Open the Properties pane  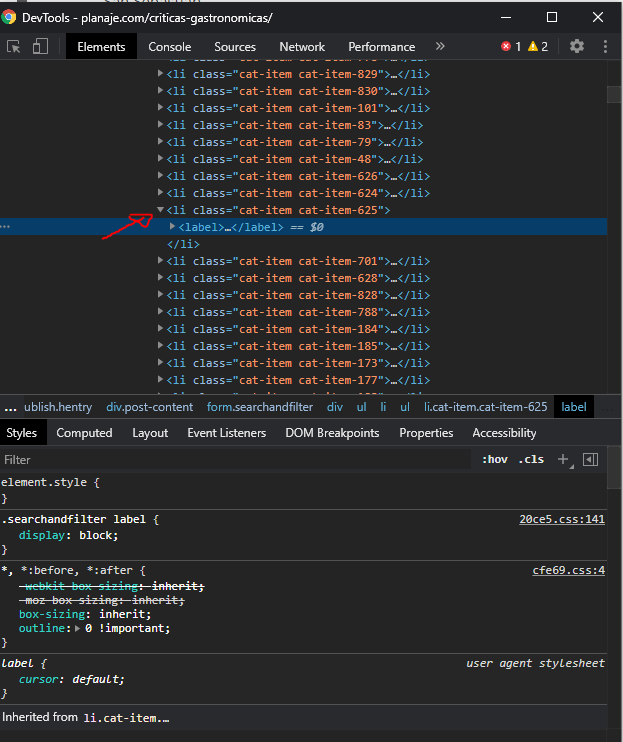[x=426, y=433]
